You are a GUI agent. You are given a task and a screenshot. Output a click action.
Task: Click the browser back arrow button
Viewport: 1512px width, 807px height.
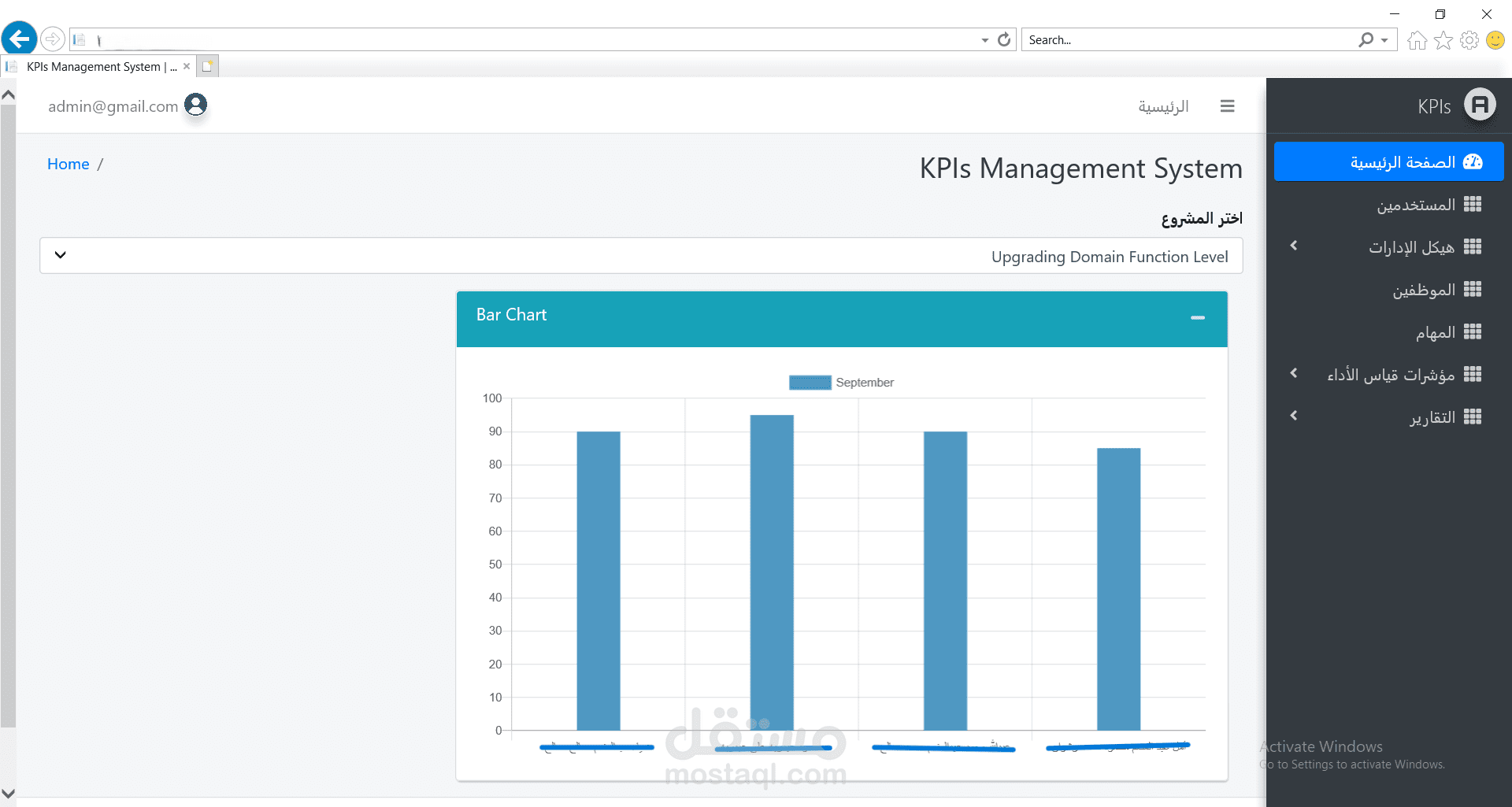20,38
